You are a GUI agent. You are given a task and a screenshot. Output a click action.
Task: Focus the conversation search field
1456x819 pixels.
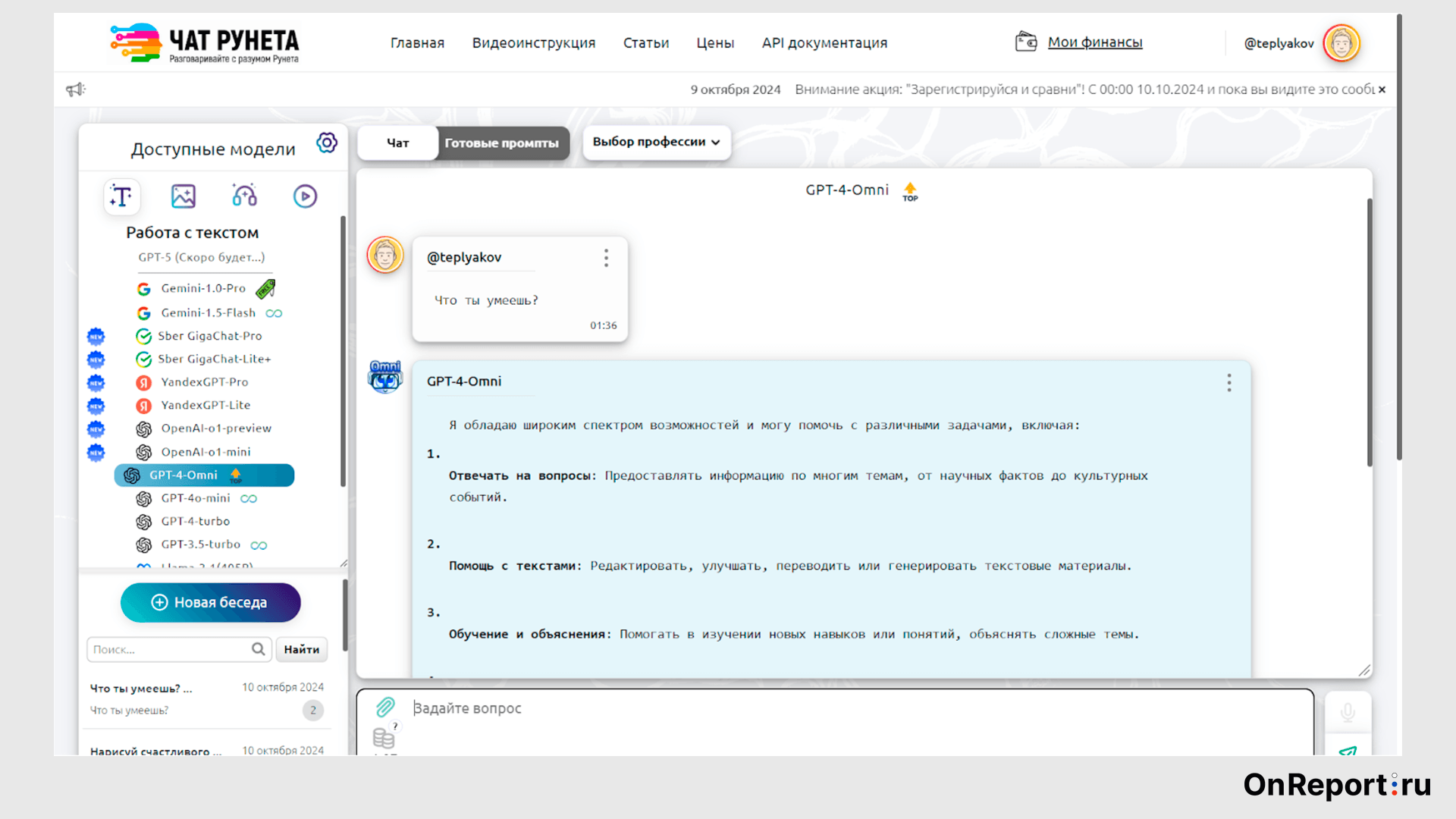point(179,649)
